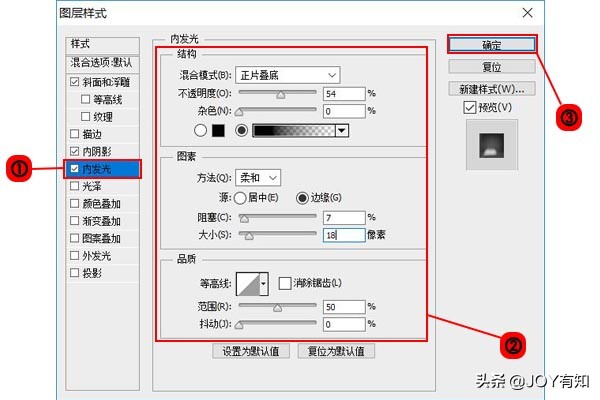The width and height of the screenshot is (600, 400).
Task: Open the 投影 settings row
Action: tap(92, 273)
